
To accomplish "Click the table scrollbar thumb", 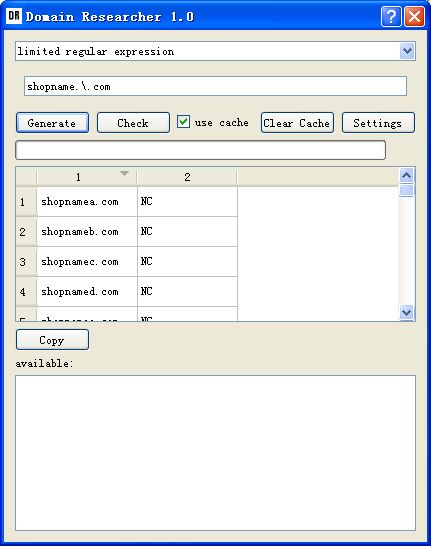I will coord(407,190).
